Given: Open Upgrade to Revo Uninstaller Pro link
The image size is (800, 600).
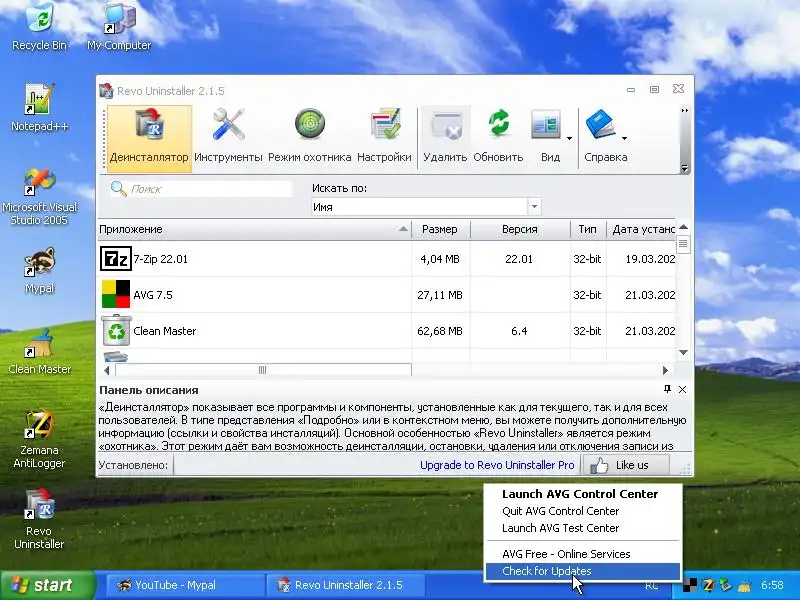Looking at the screenshot, I should click(x=497, y=465).
